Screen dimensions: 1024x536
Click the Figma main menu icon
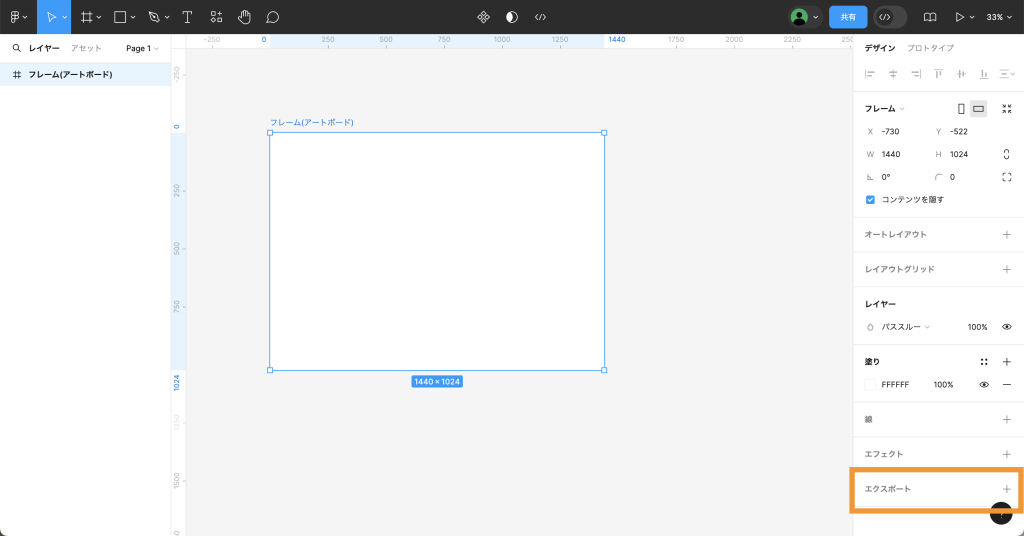tap(17, 17)
